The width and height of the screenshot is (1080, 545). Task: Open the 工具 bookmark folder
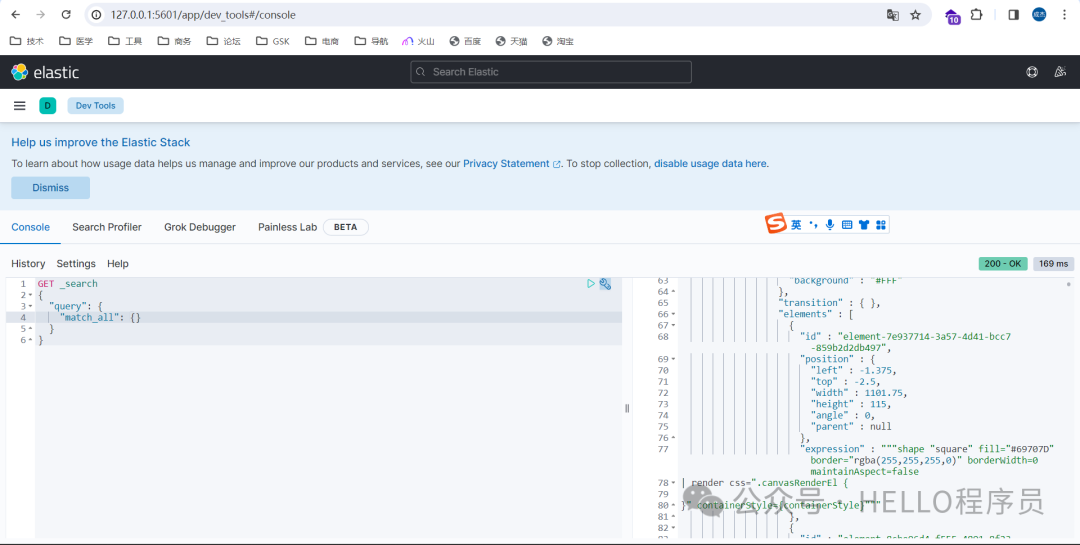point(125,41)
